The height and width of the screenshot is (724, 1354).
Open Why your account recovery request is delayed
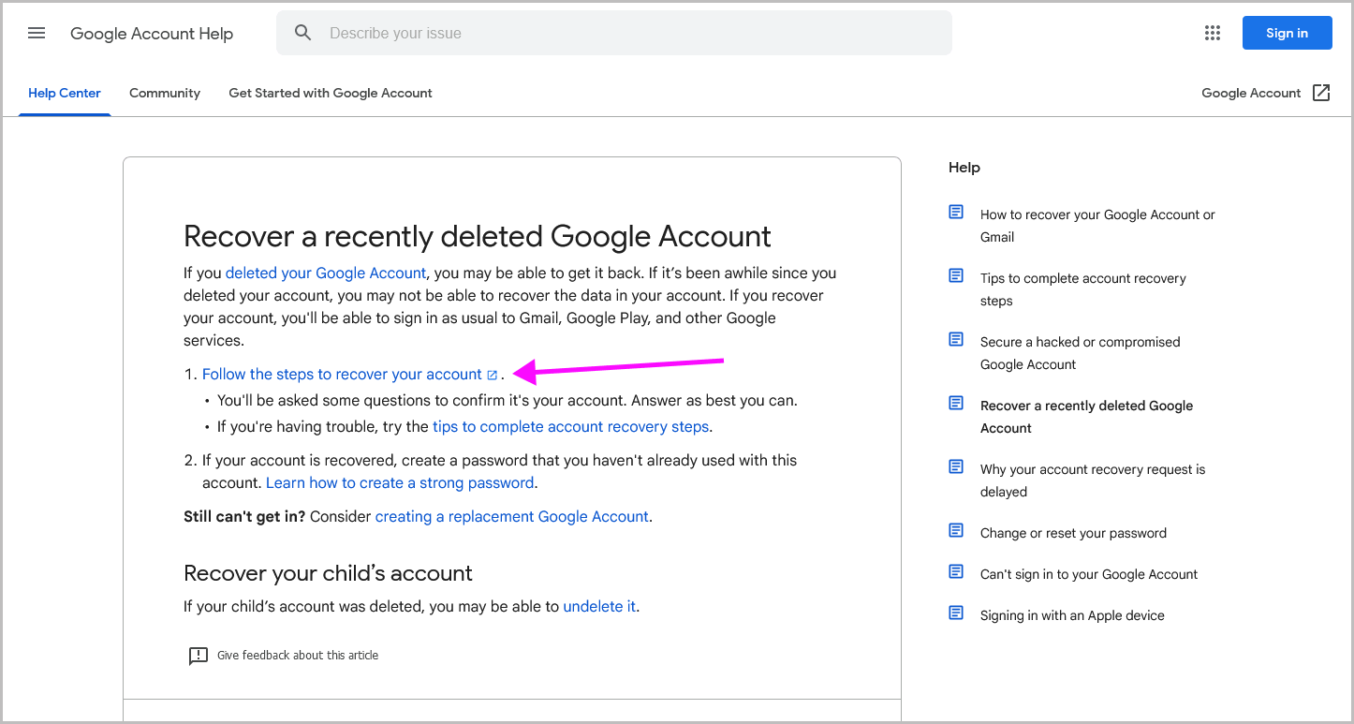coord(1093,480)
